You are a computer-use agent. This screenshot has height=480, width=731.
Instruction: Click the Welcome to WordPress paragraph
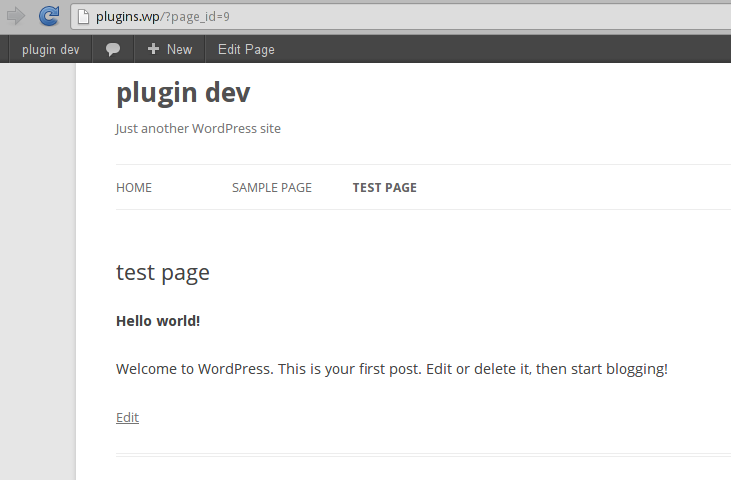392,369
